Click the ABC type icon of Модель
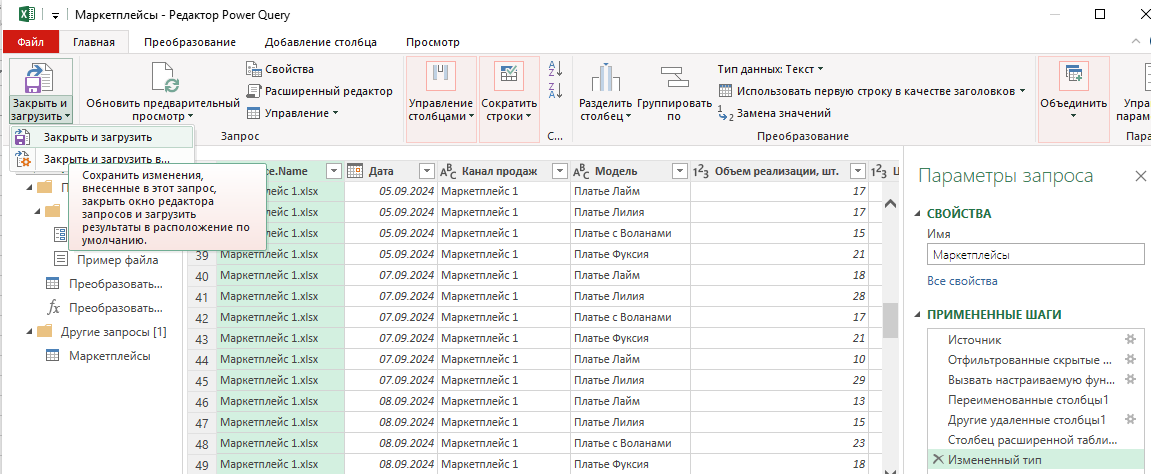Viewport: 1151px width, 474px height. 581,171
